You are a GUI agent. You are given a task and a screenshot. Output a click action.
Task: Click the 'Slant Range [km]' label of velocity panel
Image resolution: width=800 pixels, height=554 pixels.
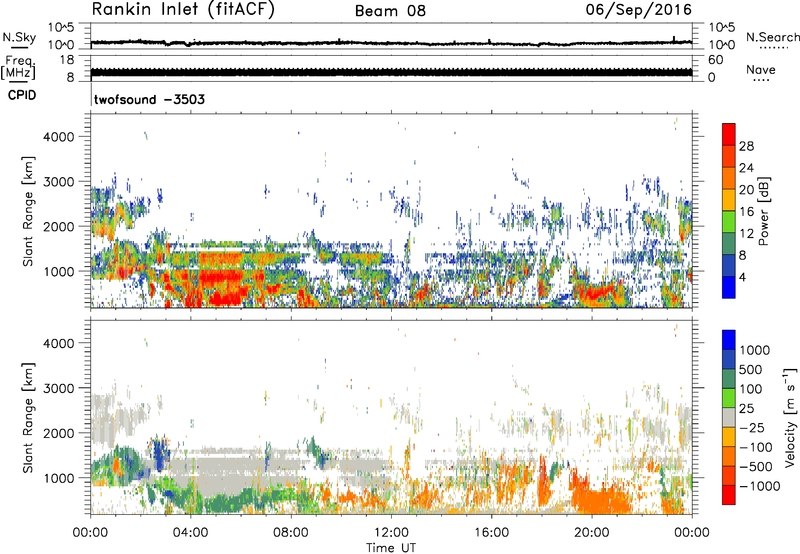28,417
